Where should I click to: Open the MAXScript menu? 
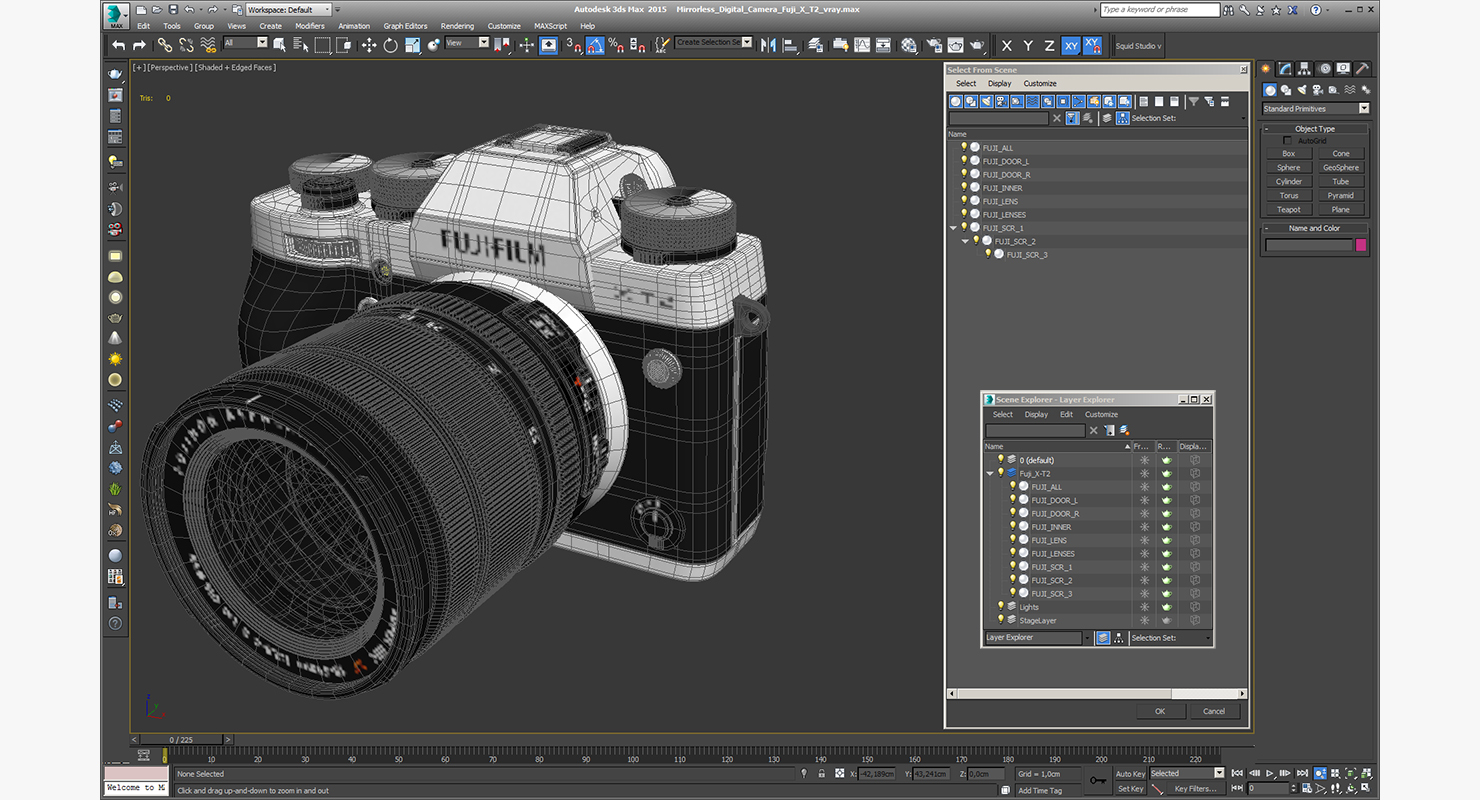(x=550, y=26)
